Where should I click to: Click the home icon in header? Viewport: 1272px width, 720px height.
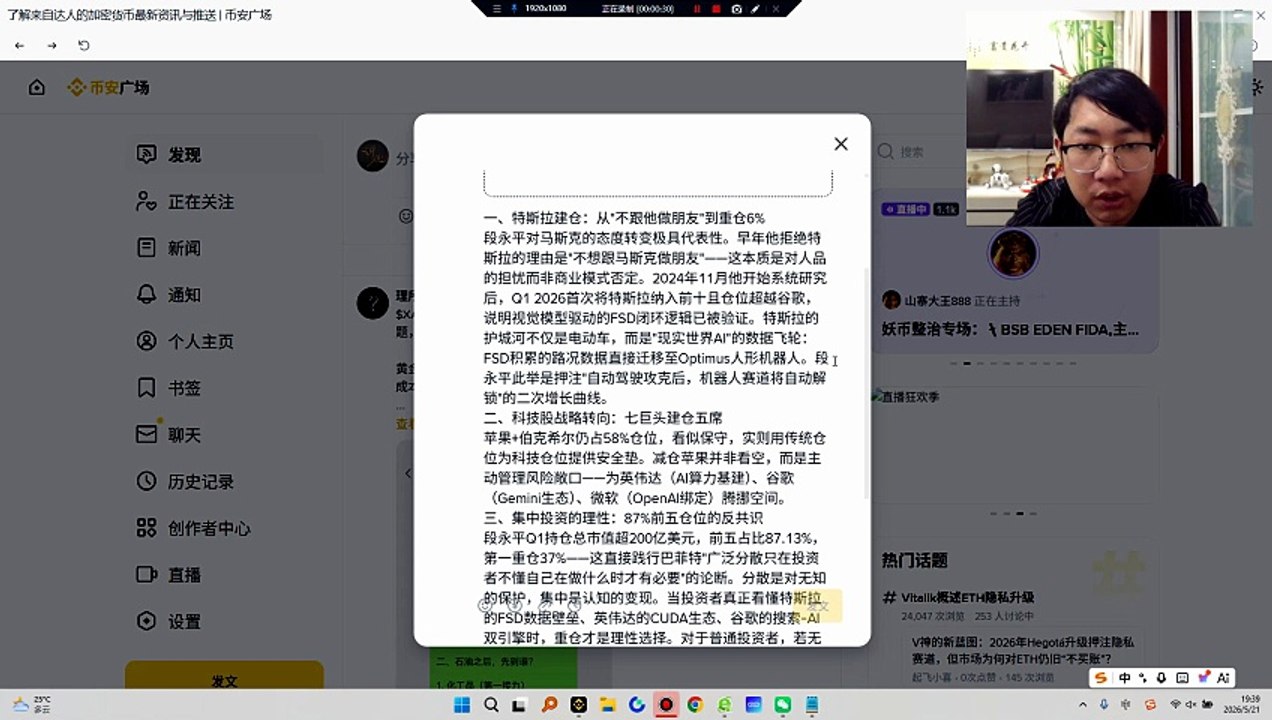click(37, 88)
